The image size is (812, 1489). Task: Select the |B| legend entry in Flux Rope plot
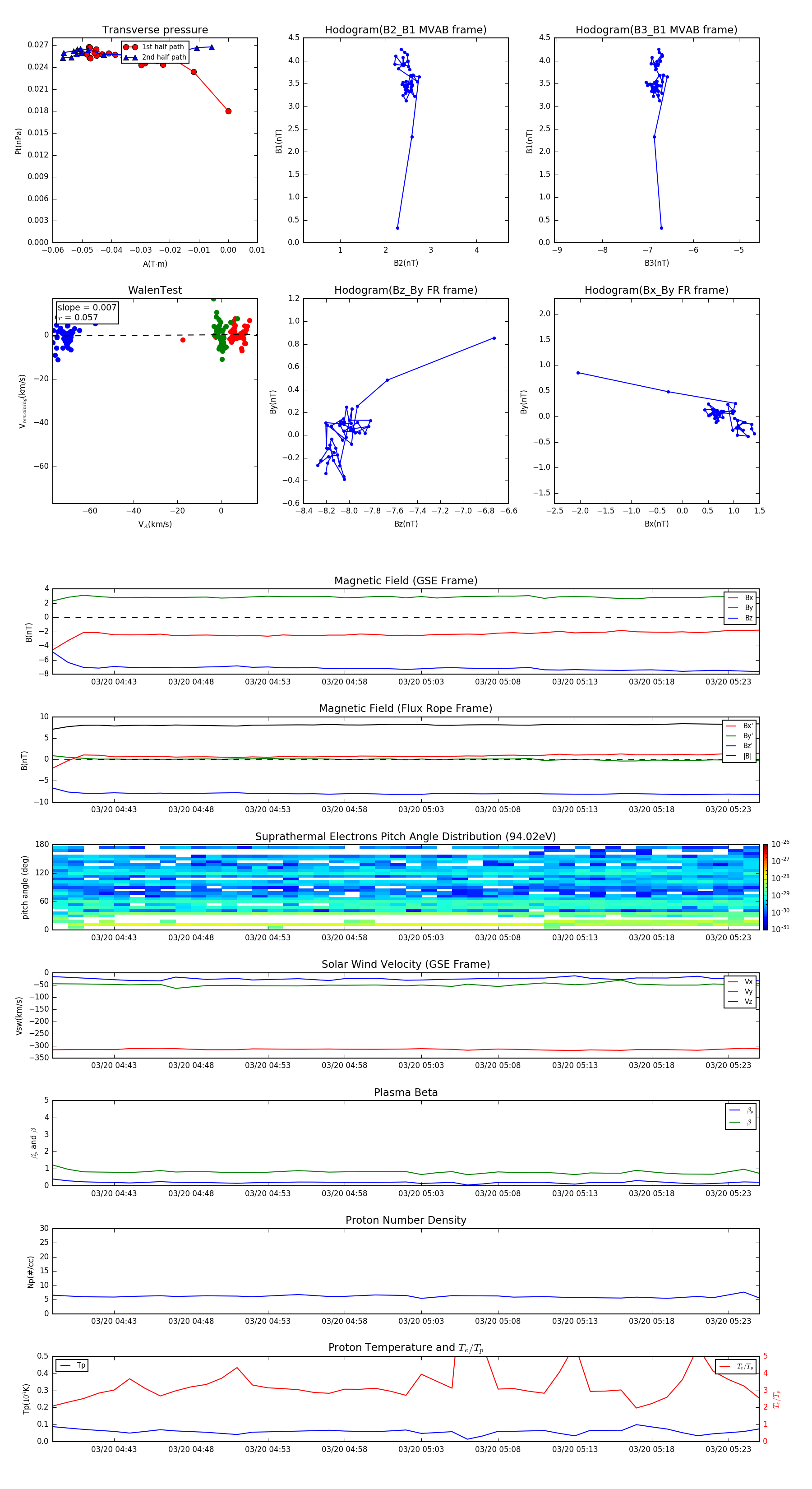point(740,756)
